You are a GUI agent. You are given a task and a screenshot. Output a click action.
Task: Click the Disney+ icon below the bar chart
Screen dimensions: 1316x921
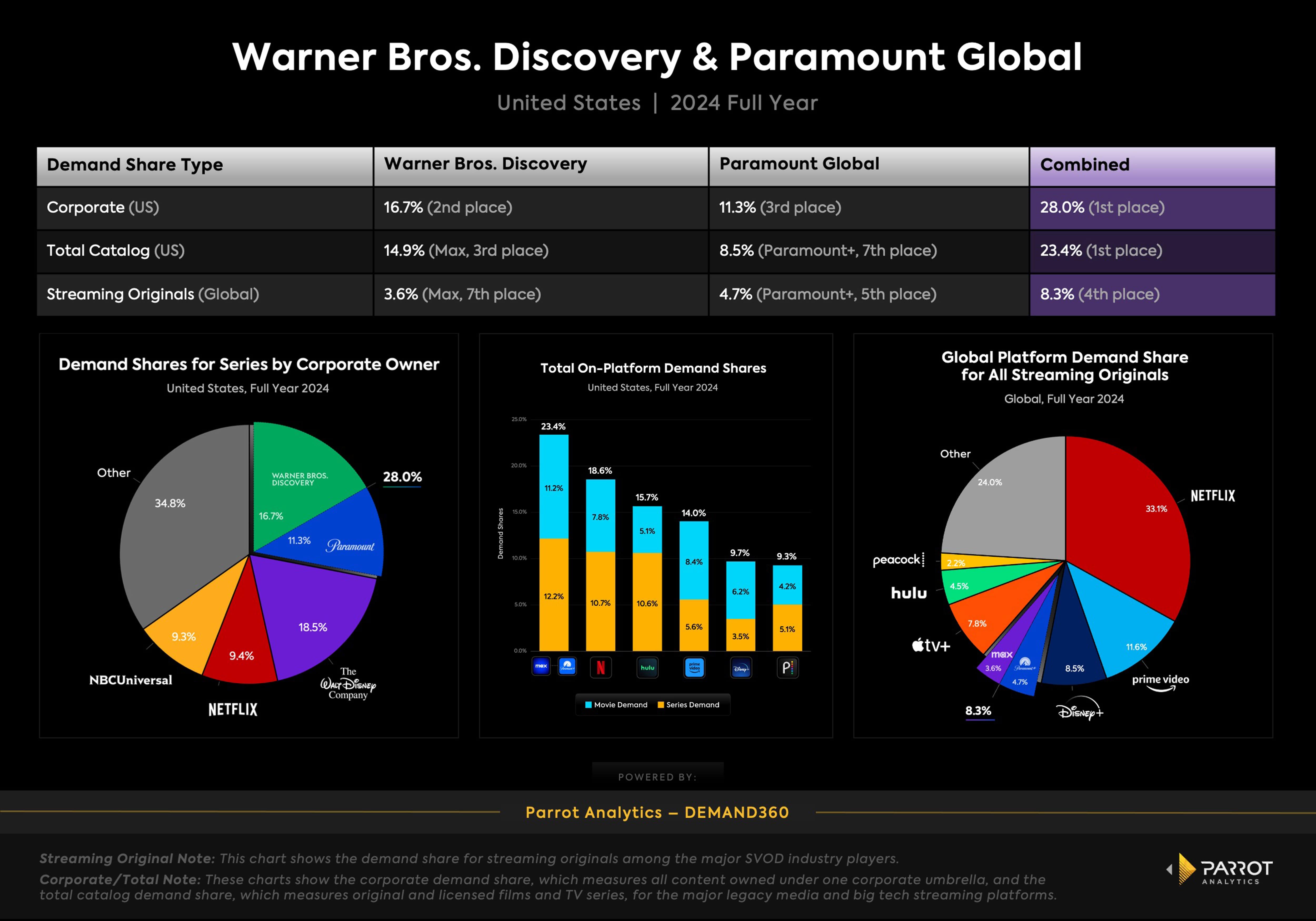[741, 667]
